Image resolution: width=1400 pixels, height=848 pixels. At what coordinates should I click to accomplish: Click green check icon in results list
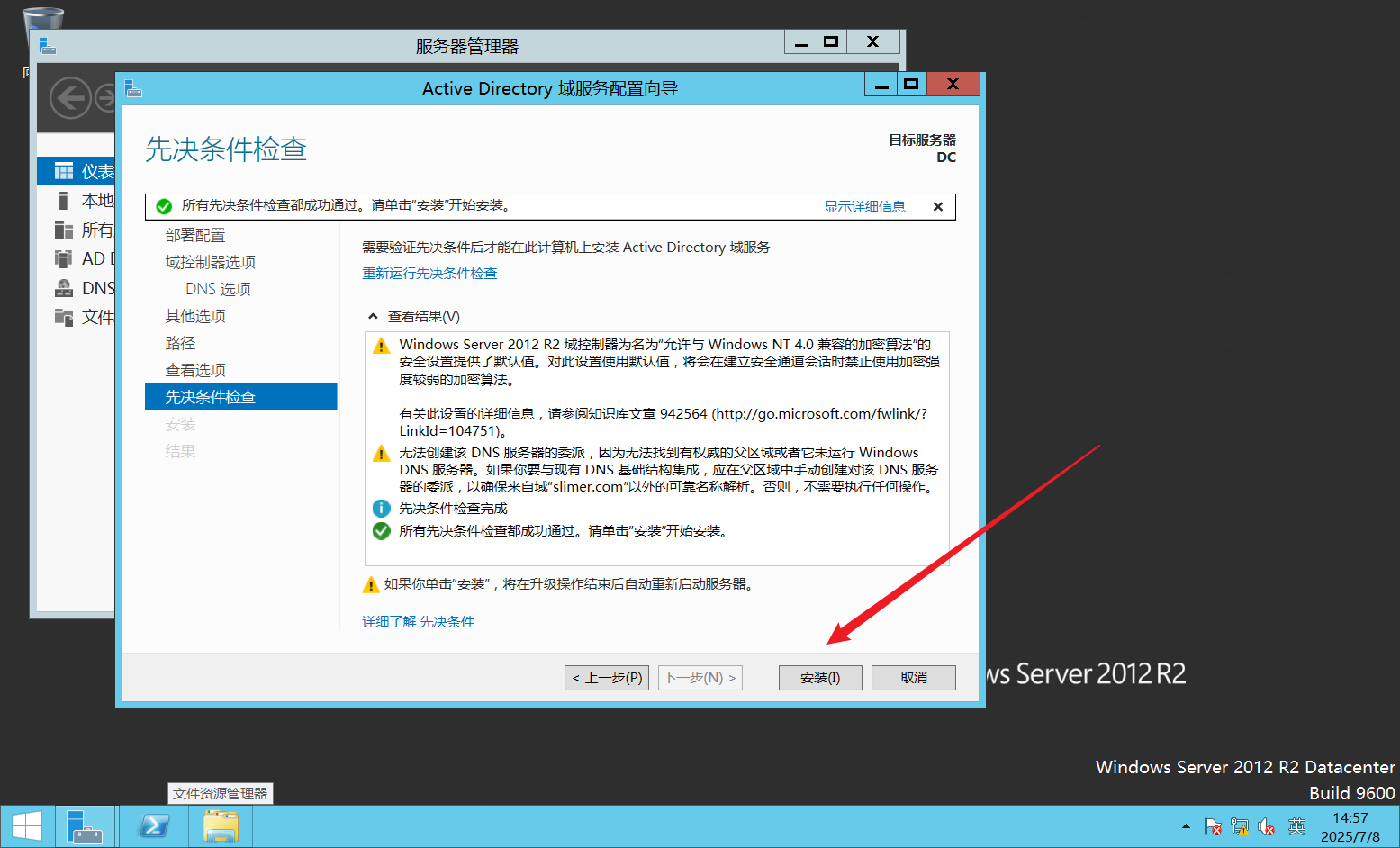[382, 531]
